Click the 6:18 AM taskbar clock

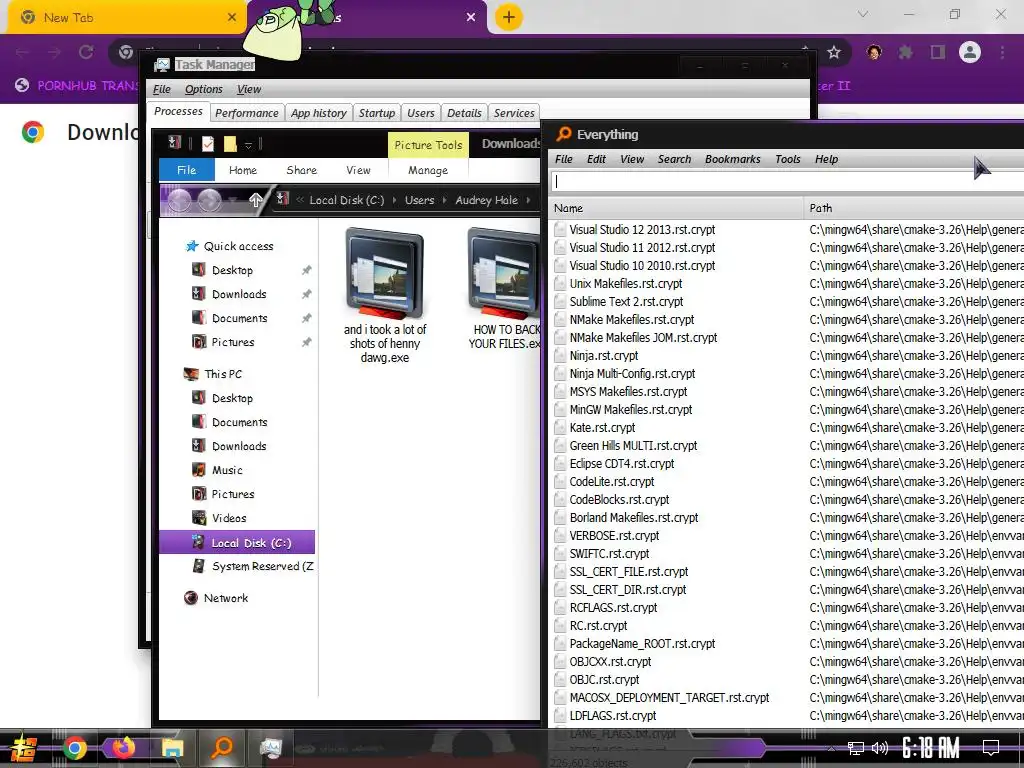tap(931, 748)
